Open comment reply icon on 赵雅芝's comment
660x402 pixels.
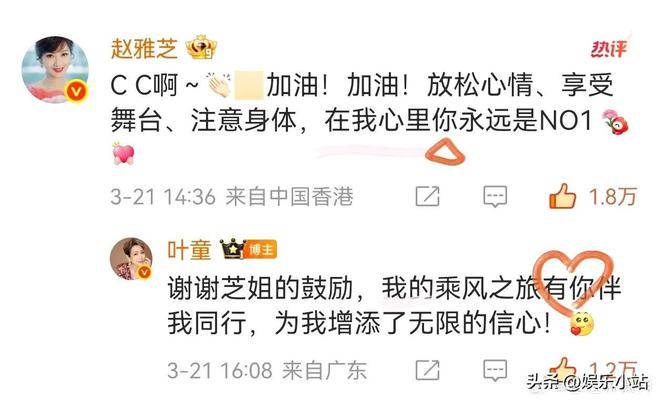(495, 197)
